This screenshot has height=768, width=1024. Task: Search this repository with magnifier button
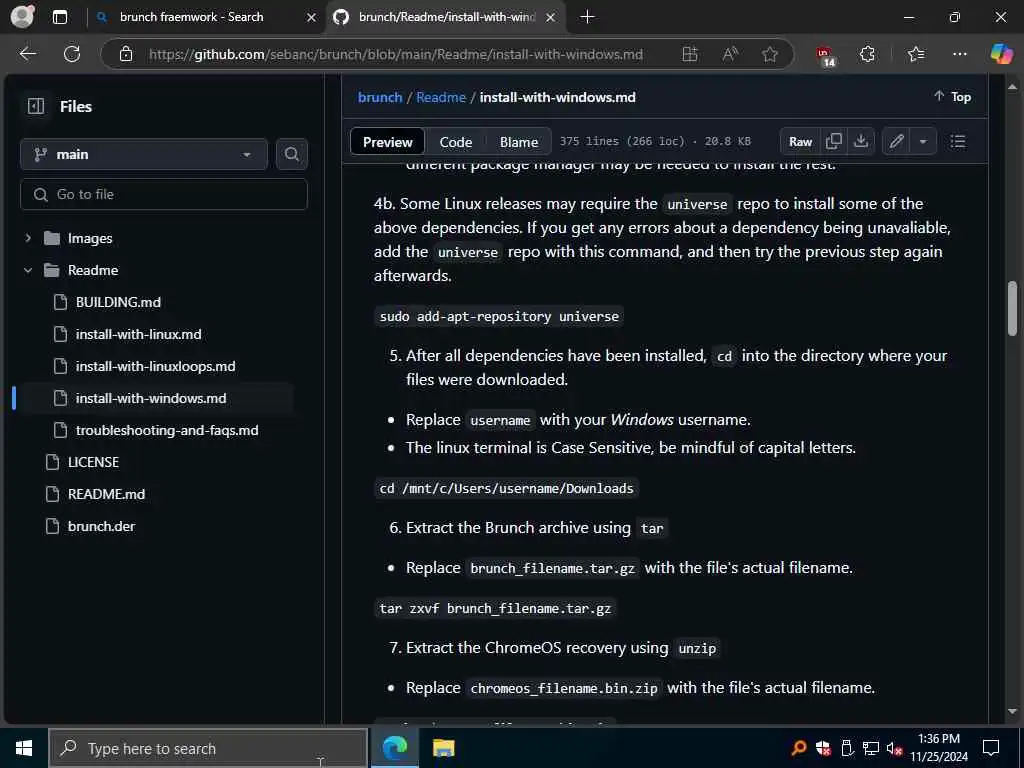click(x=292, y=154)
